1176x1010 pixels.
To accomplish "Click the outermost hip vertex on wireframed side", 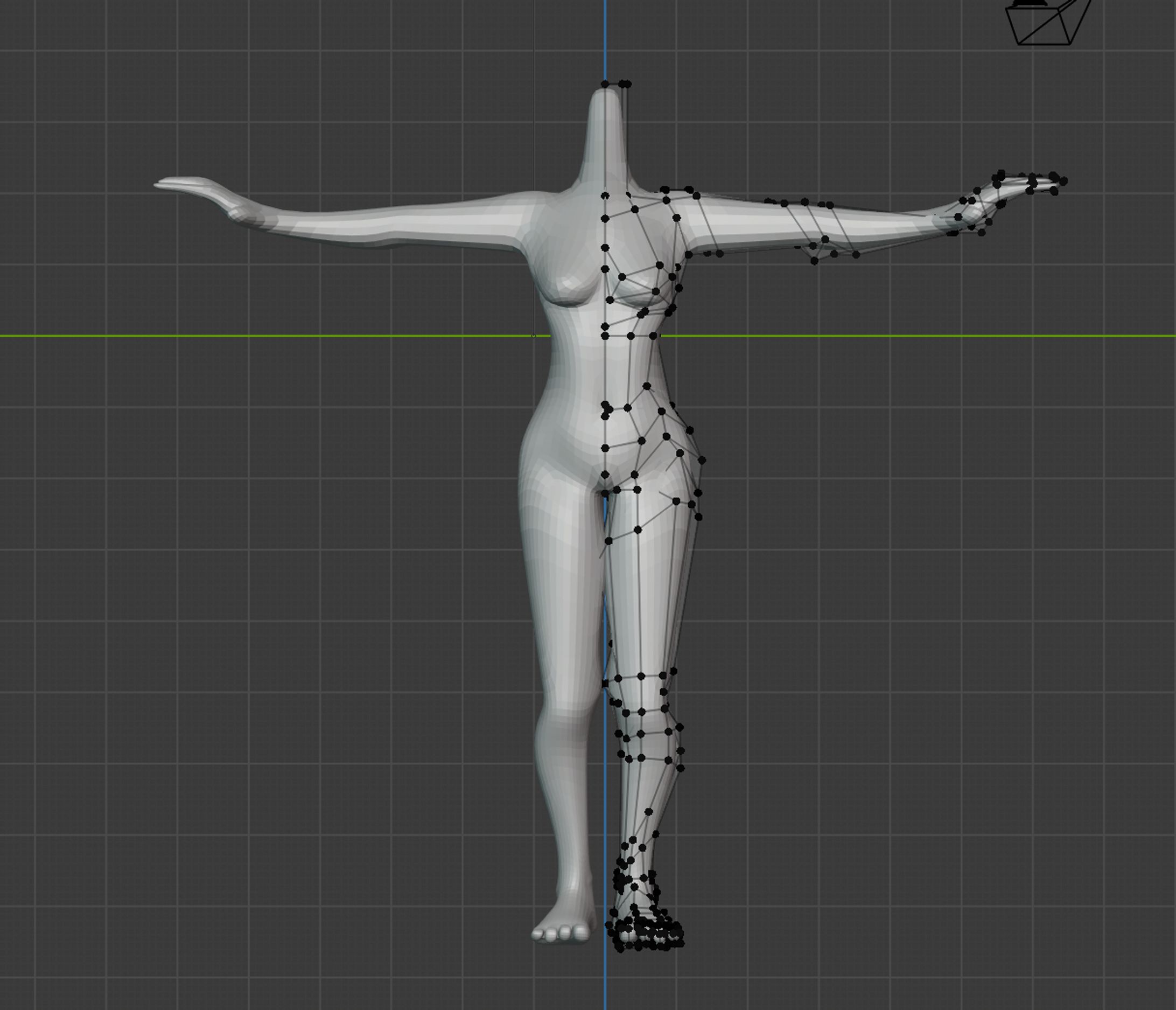I will 702,461.
